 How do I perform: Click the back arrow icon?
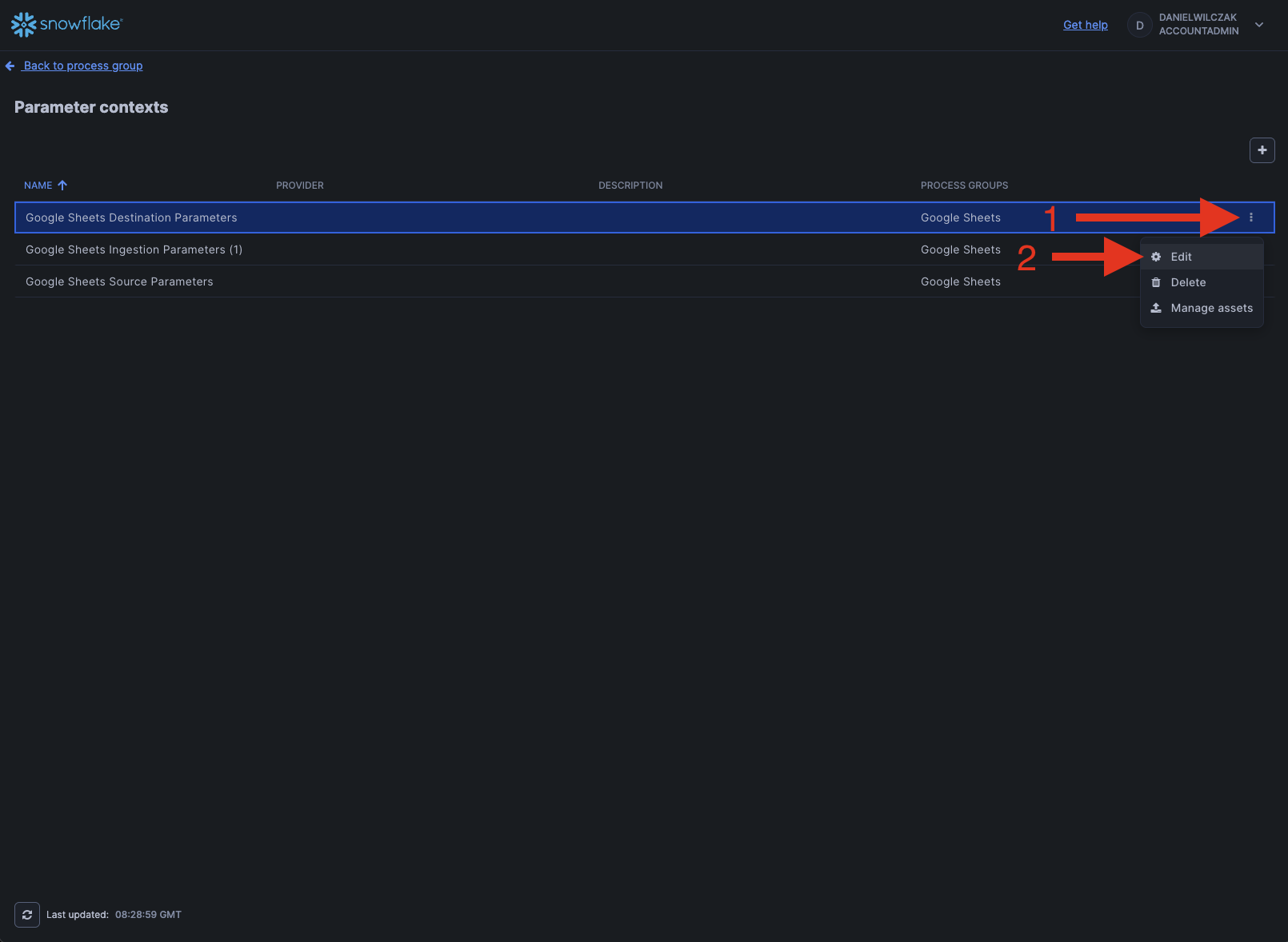click(x=10, y=66)
